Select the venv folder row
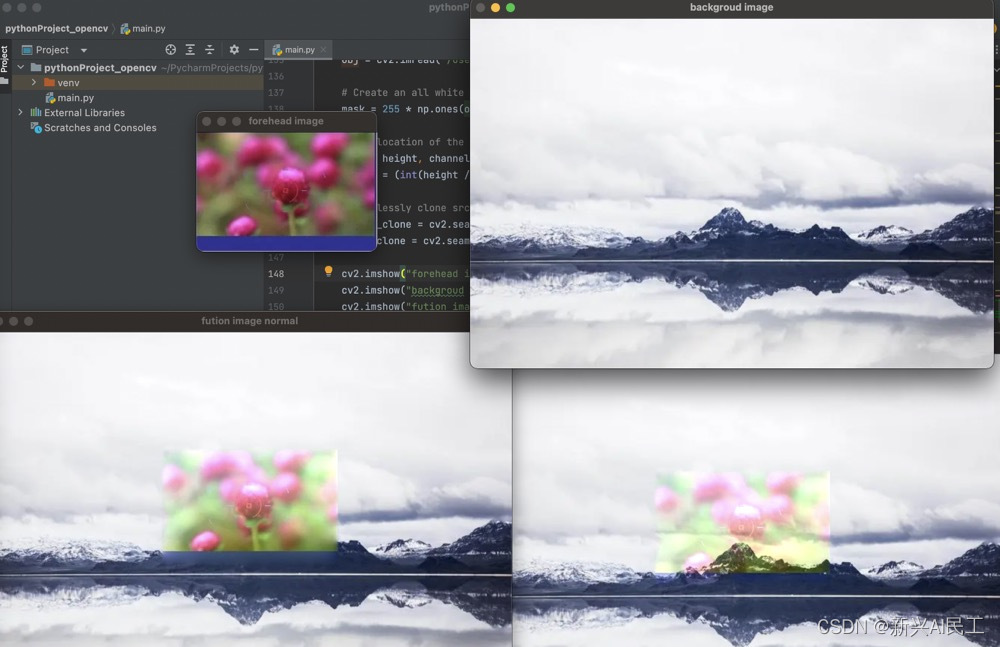Screen dimensions: 1000x647 click(137, 82)
